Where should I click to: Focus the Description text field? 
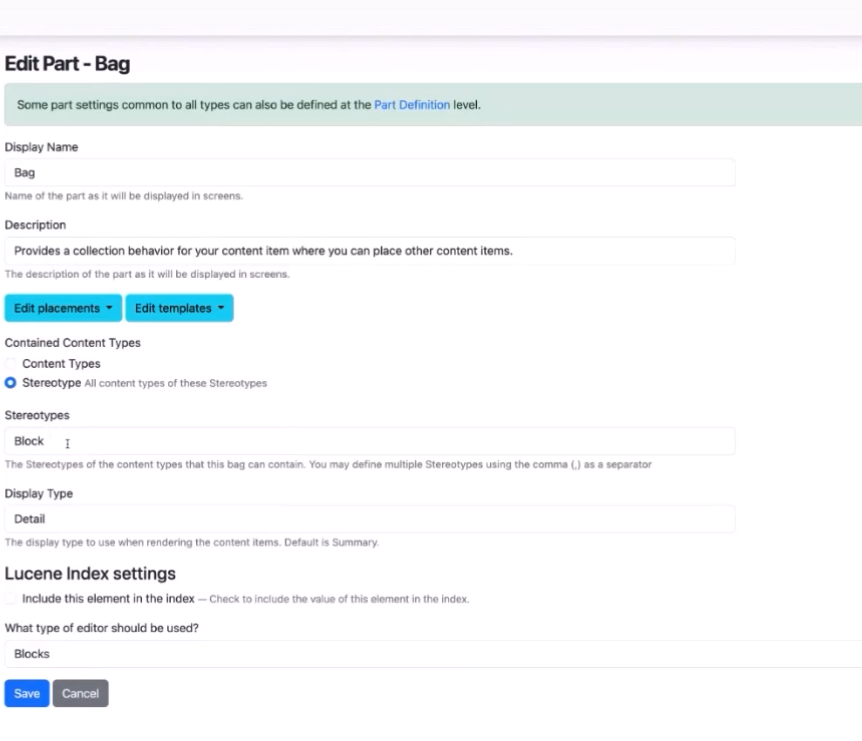tap(368, 250)
